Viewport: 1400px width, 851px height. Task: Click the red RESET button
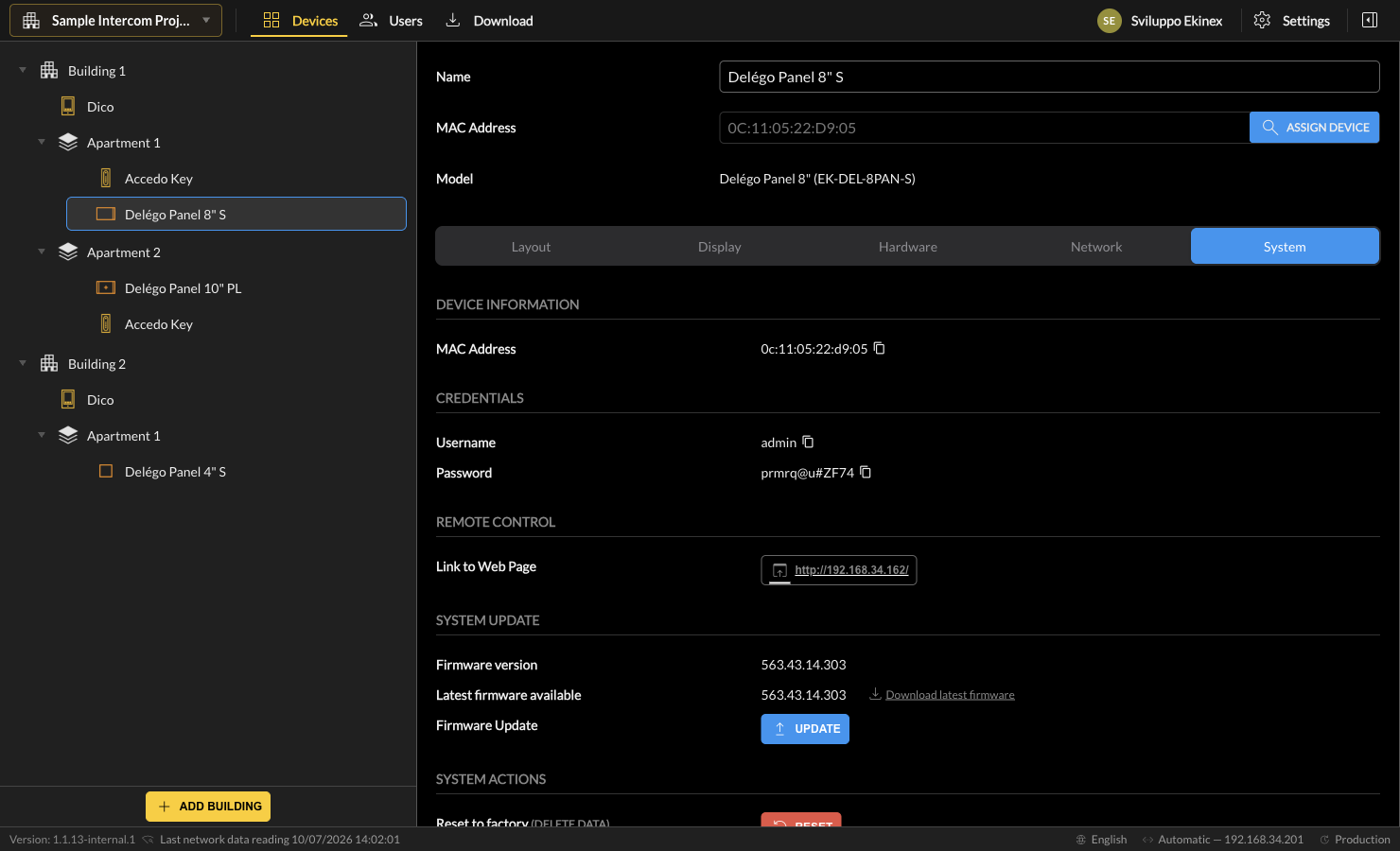coord(801,821)
